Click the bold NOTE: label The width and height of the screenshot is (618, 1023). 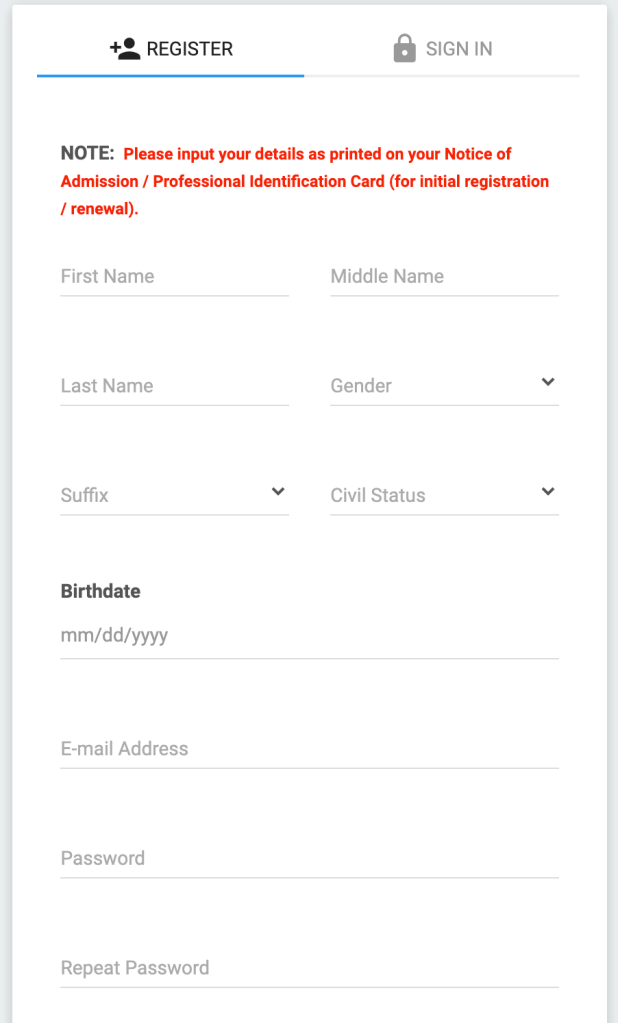(x=88, y=154)
